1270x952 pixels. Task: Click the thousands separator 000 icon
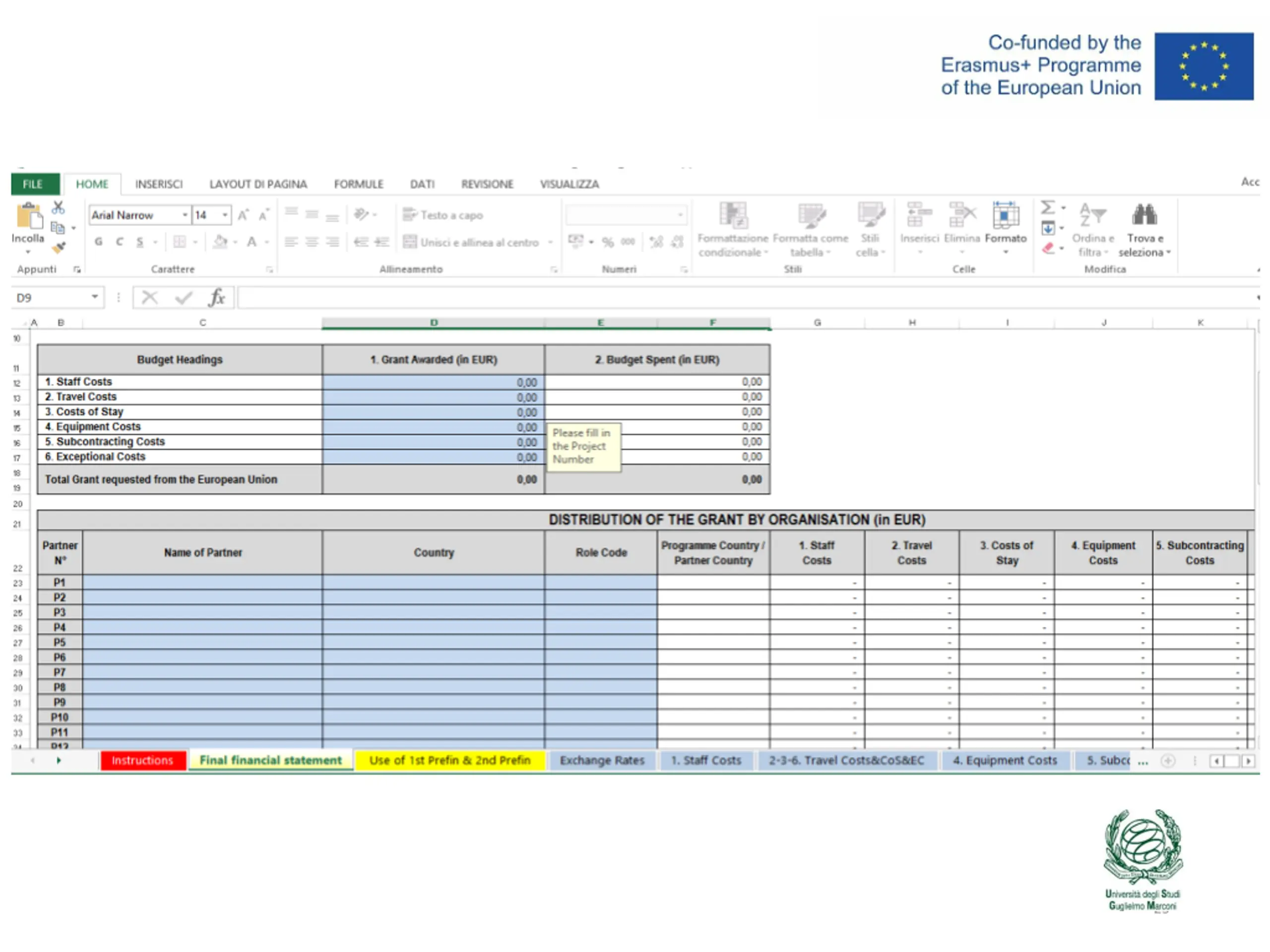click(x=628, y=242)
